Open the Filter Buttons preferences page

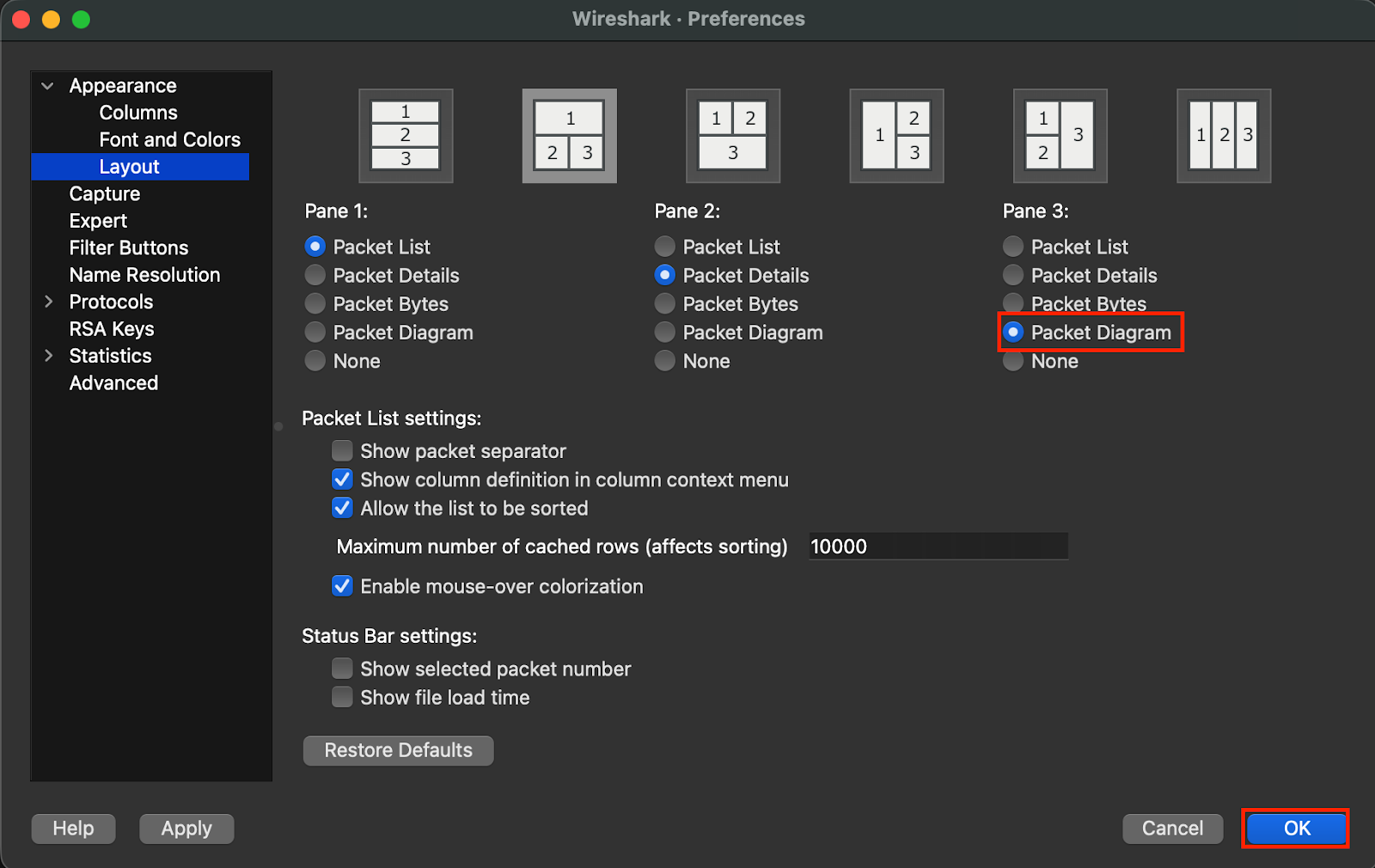[129, 248]
